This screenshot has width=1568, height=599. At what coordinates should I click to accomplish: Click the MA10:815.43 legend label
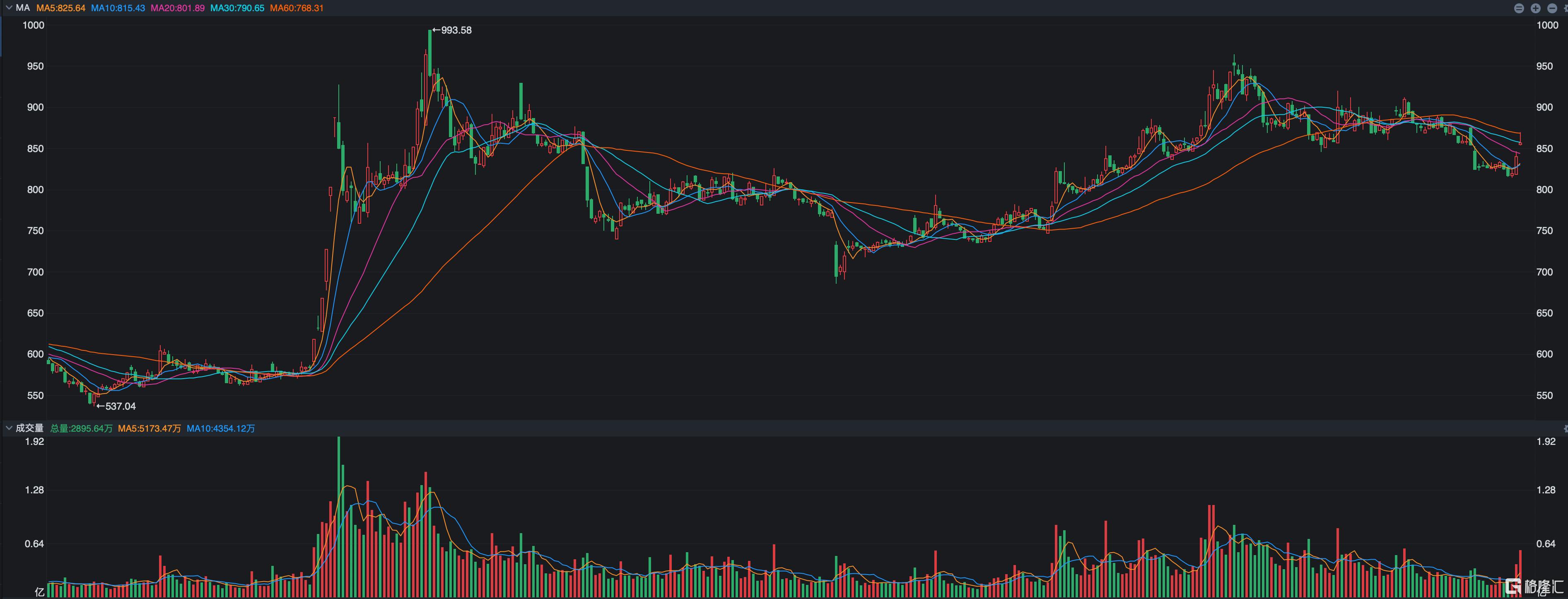118,8
